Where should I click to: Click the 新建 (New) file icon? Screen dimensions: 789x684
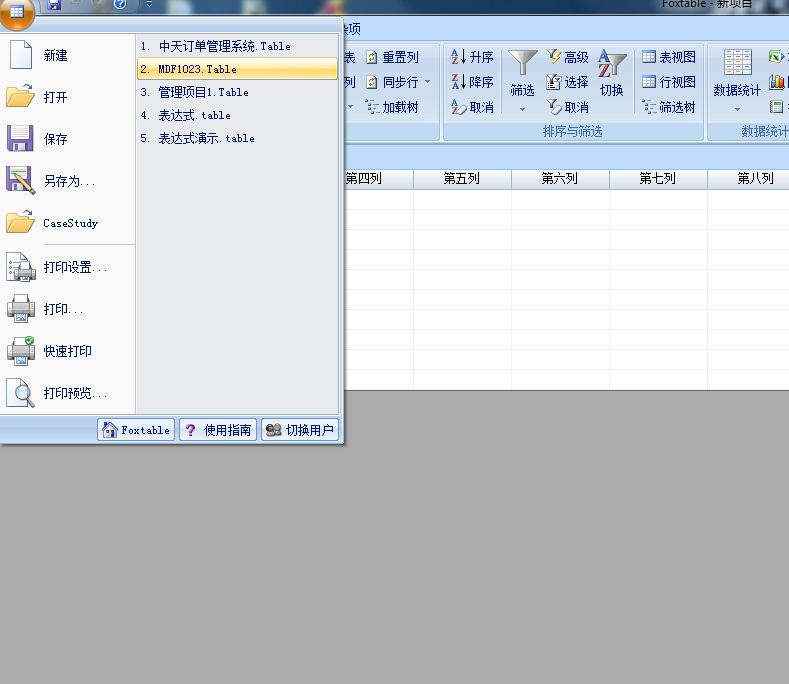(x=21, y=56)
